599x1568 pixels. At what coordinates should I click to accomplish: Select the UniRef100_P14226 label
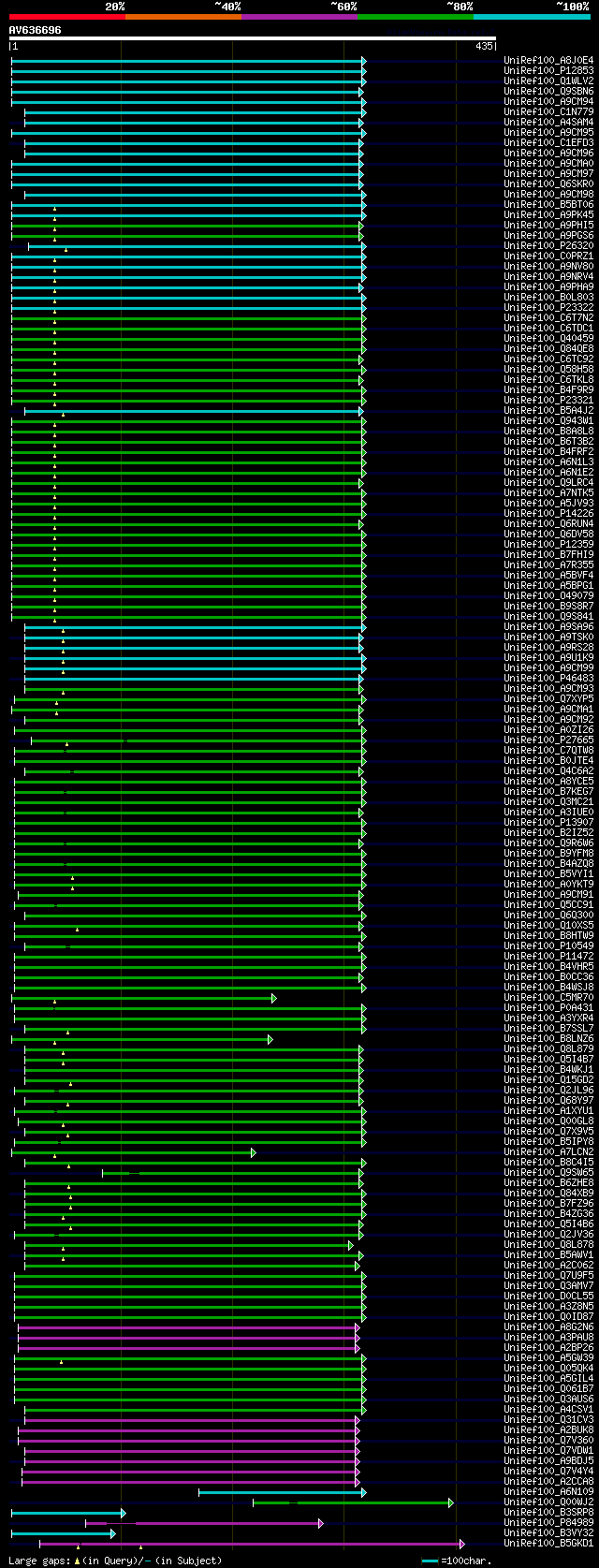click(548, 513)
